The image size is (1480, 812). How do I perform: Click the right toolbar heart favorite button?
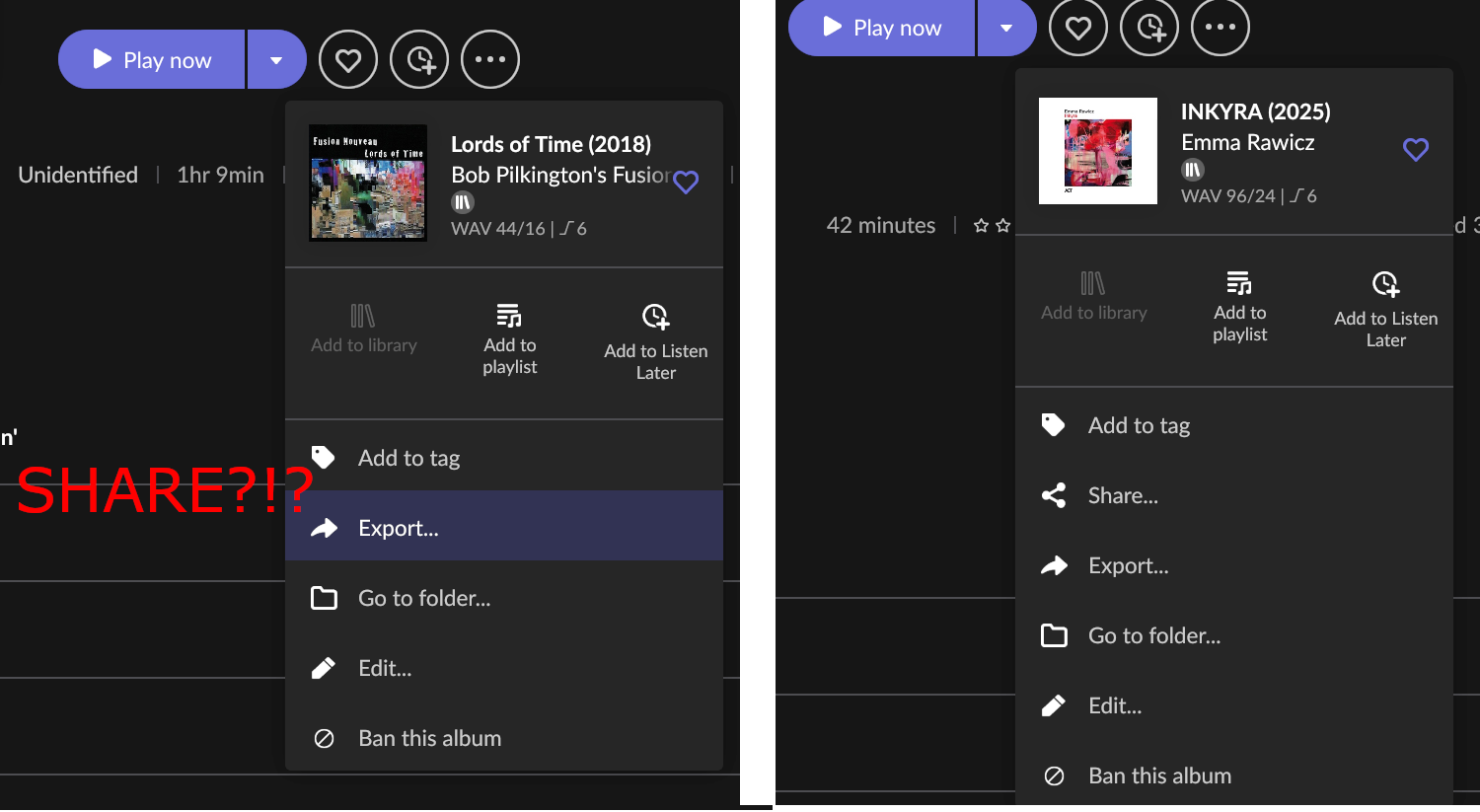tap(1078, 28)
